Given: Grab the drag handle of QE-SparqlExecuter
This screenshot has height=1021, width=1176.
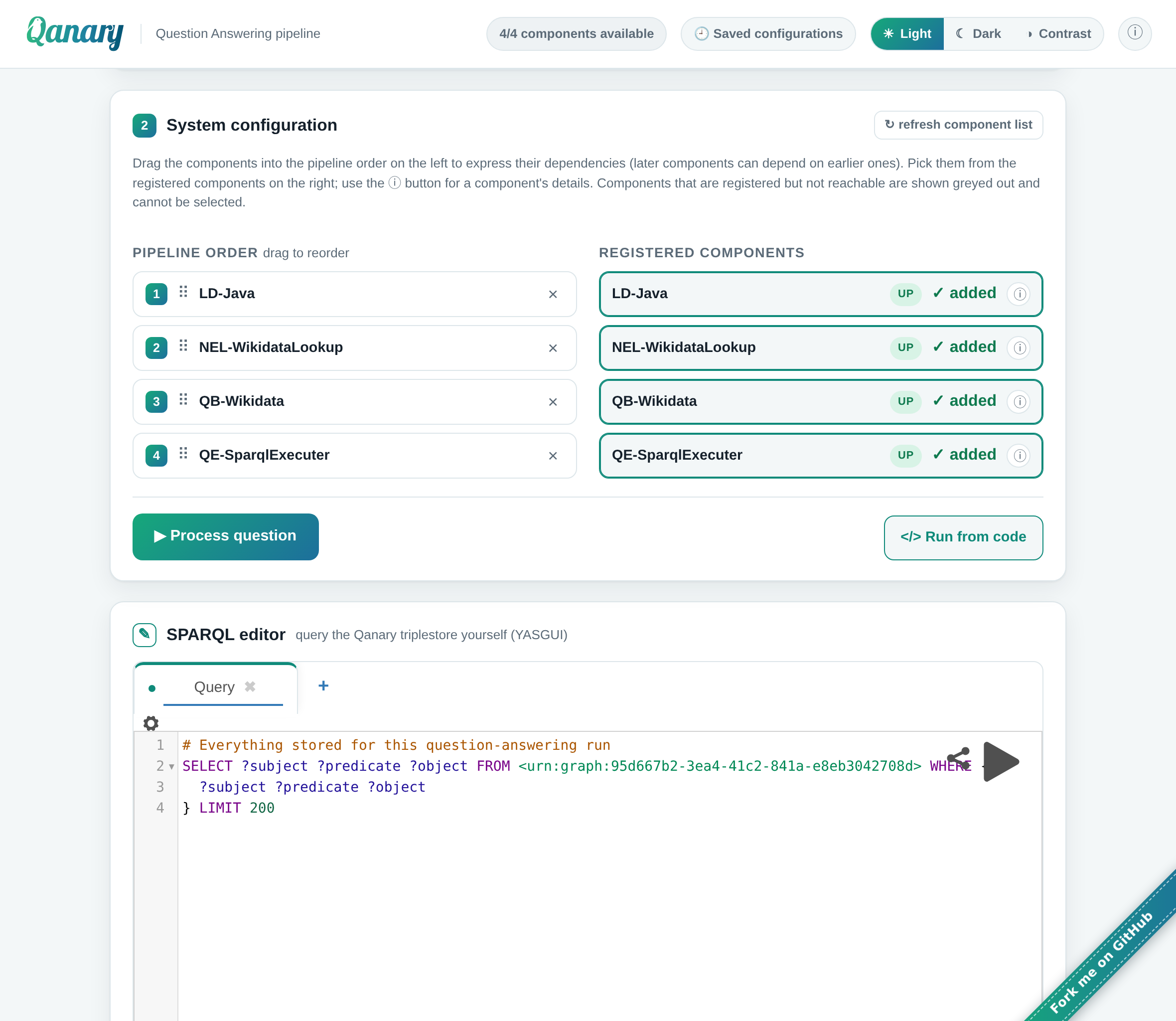Looking at the screenshot, I should (183, 453).
